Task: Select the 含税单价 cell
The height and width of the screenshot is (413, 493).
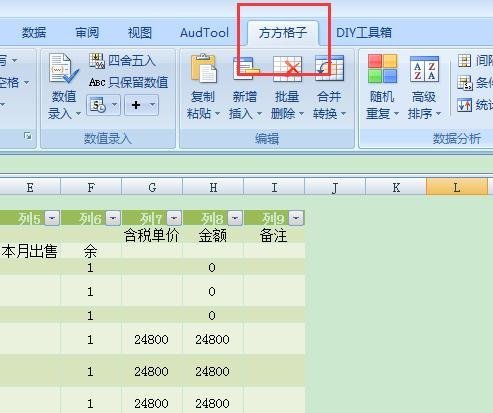Action: (x=152, y=235)
